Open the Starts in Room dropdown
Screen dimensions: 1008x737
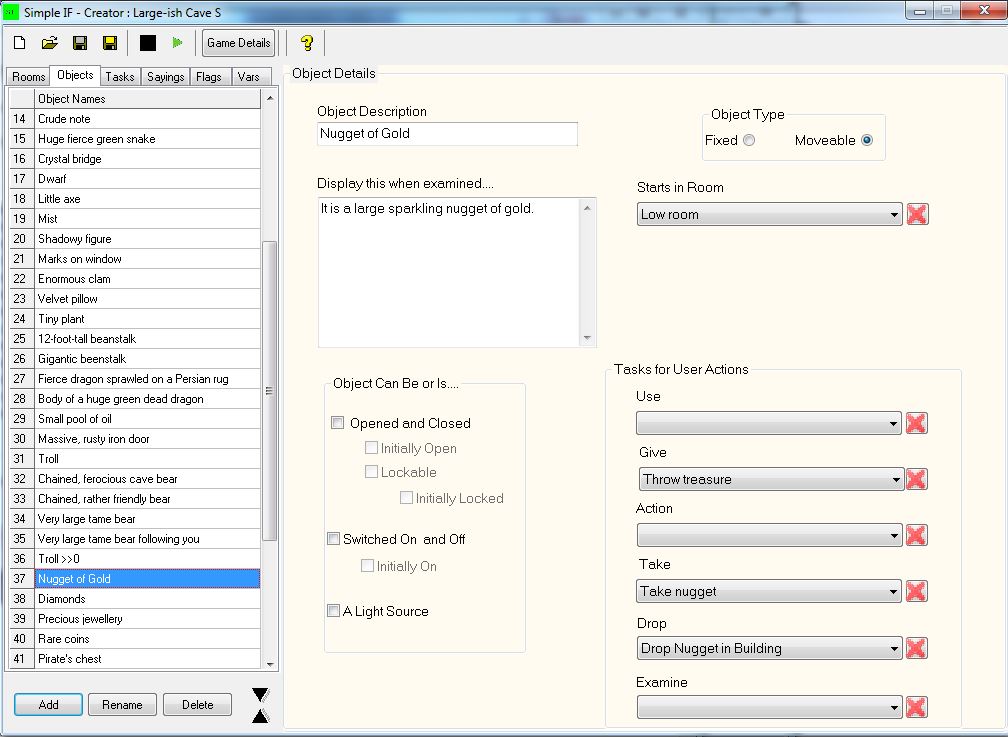point(770,214)
